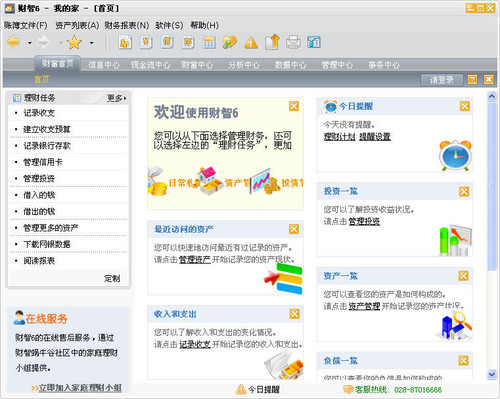Click the 管理资产 link in 最近访问的资产
This screenshot has width=500, height=399.
195,259
